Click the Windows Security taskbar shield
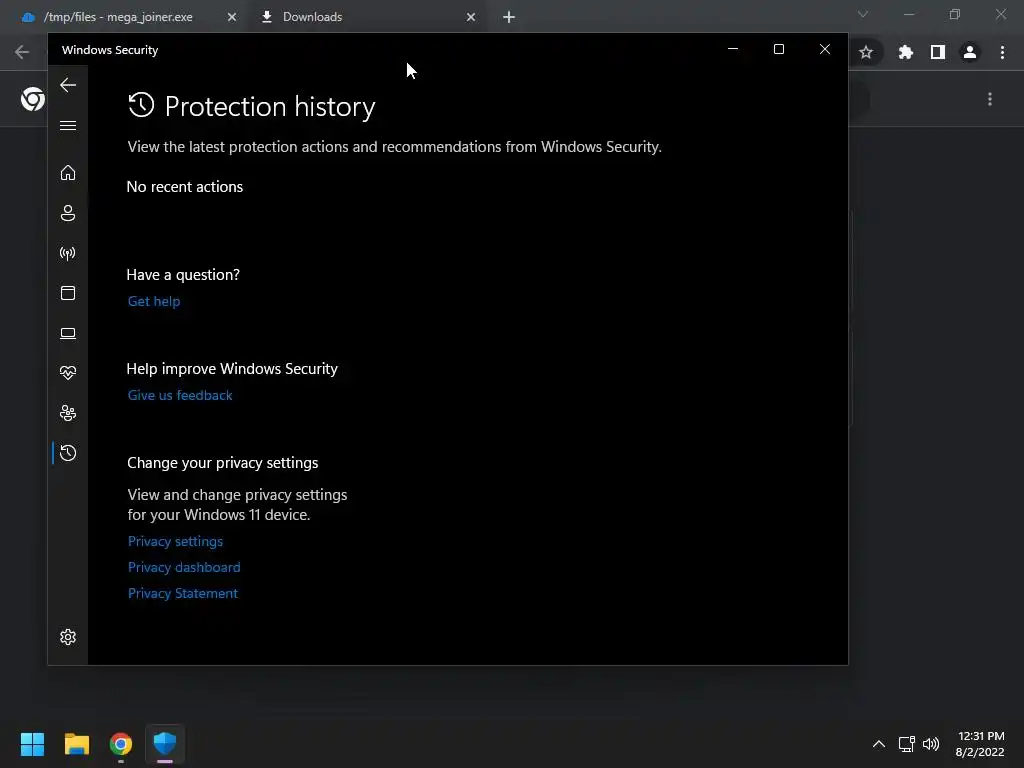Screen dimensions: 1024x768 click(165, 744)
